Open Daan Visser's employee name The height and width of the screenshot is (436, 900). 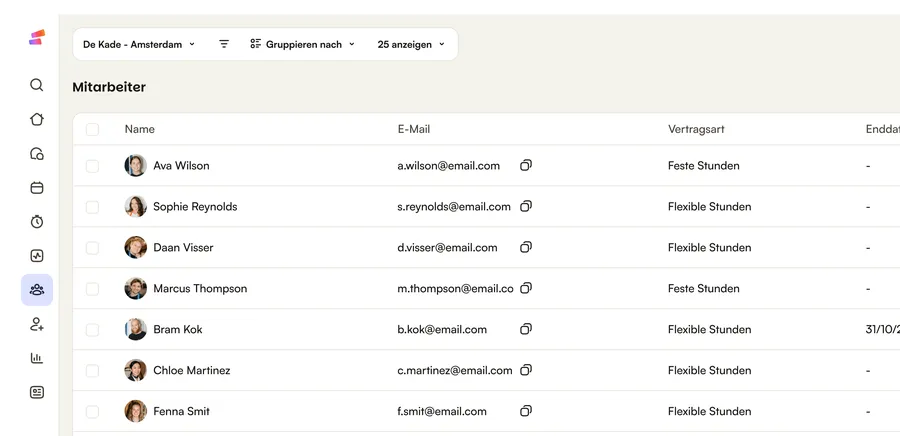pyautogui.click(x=183, y=247)
